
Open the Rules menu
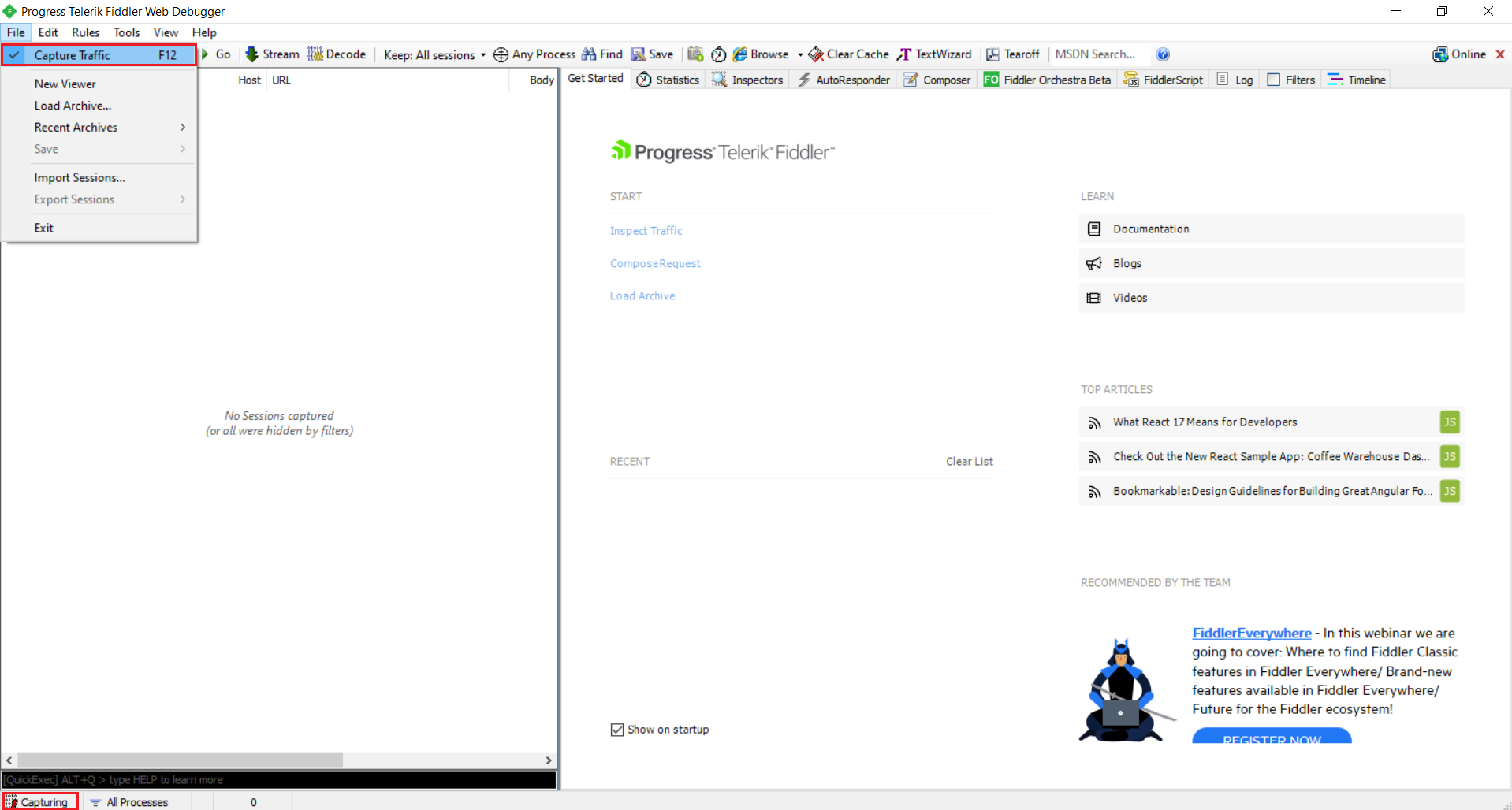click(x=86, y=32)
